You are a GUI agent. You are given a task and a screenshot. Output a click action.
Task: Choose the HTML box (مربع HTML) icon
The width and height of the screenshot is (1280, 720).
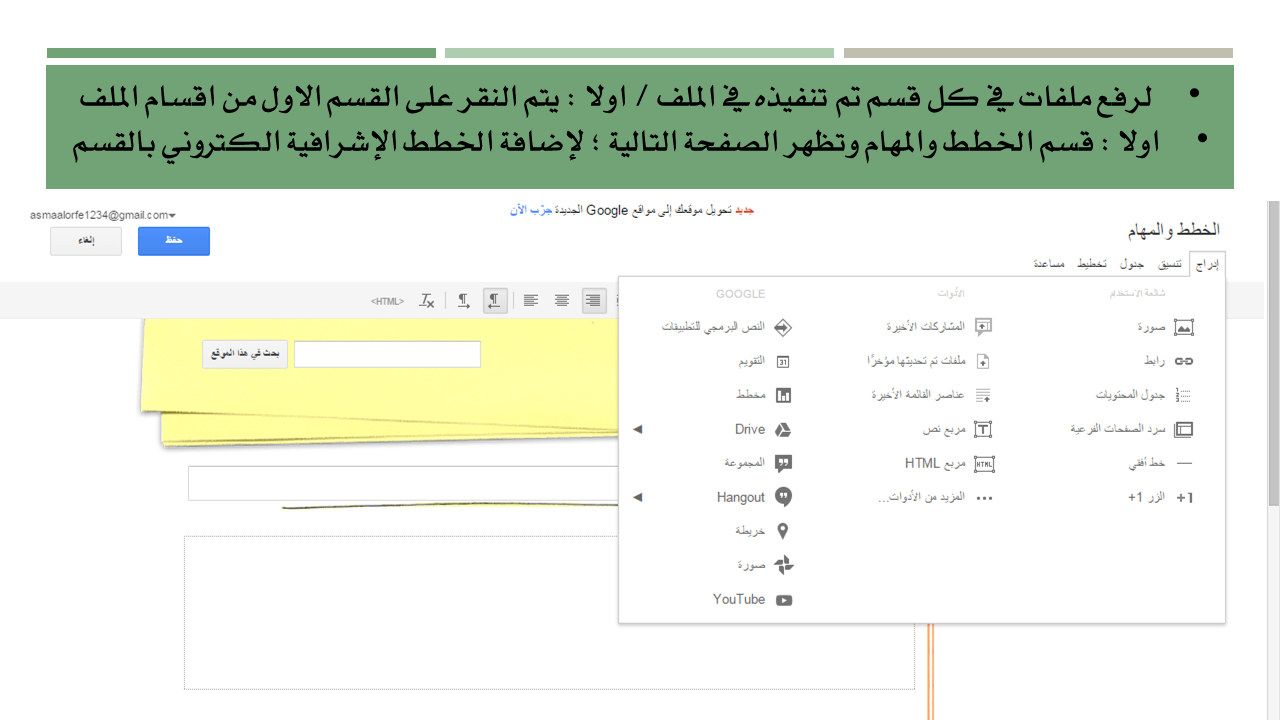984,463
